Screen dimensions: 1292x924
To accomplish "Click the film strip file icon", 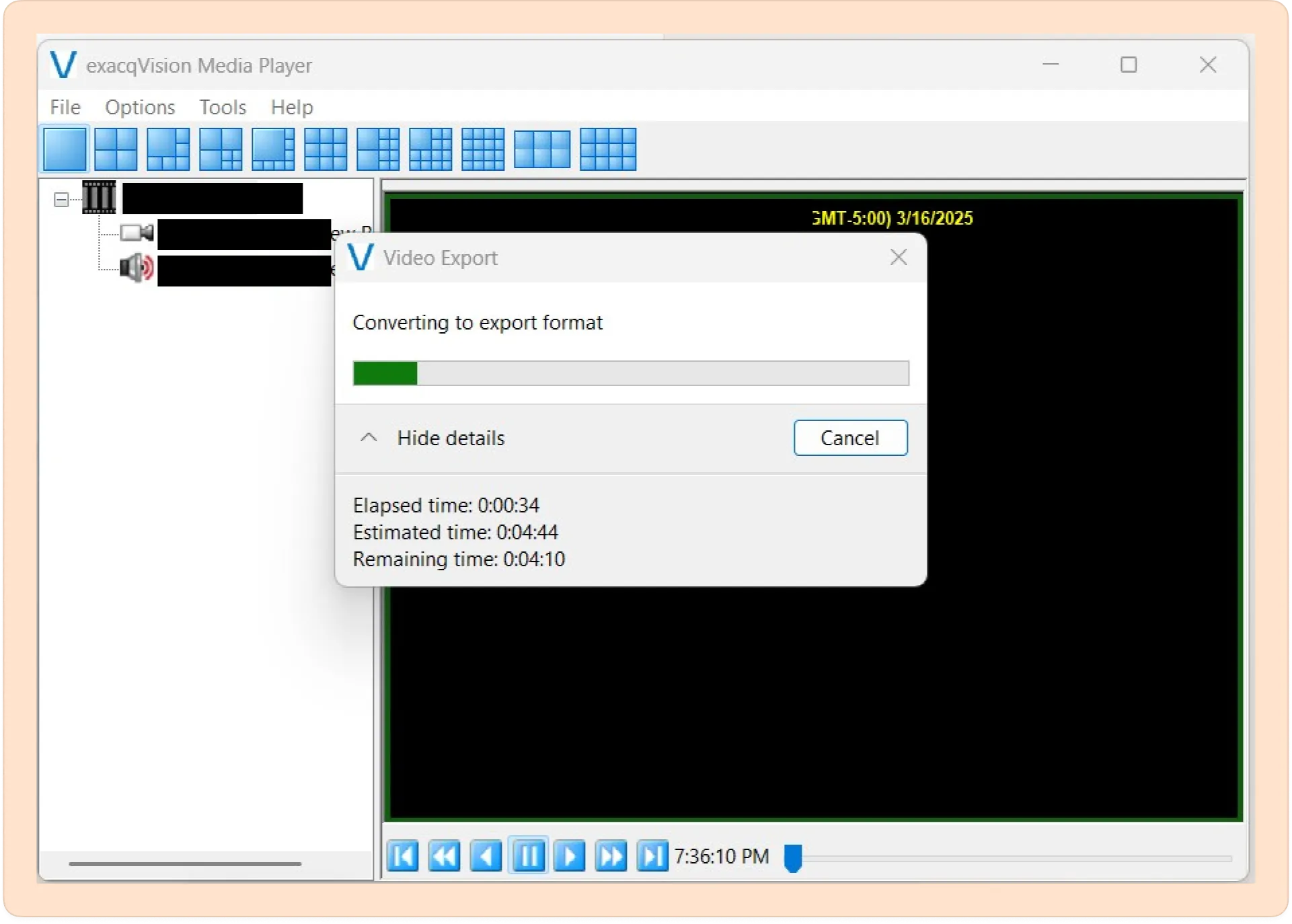I will point(99,197).
